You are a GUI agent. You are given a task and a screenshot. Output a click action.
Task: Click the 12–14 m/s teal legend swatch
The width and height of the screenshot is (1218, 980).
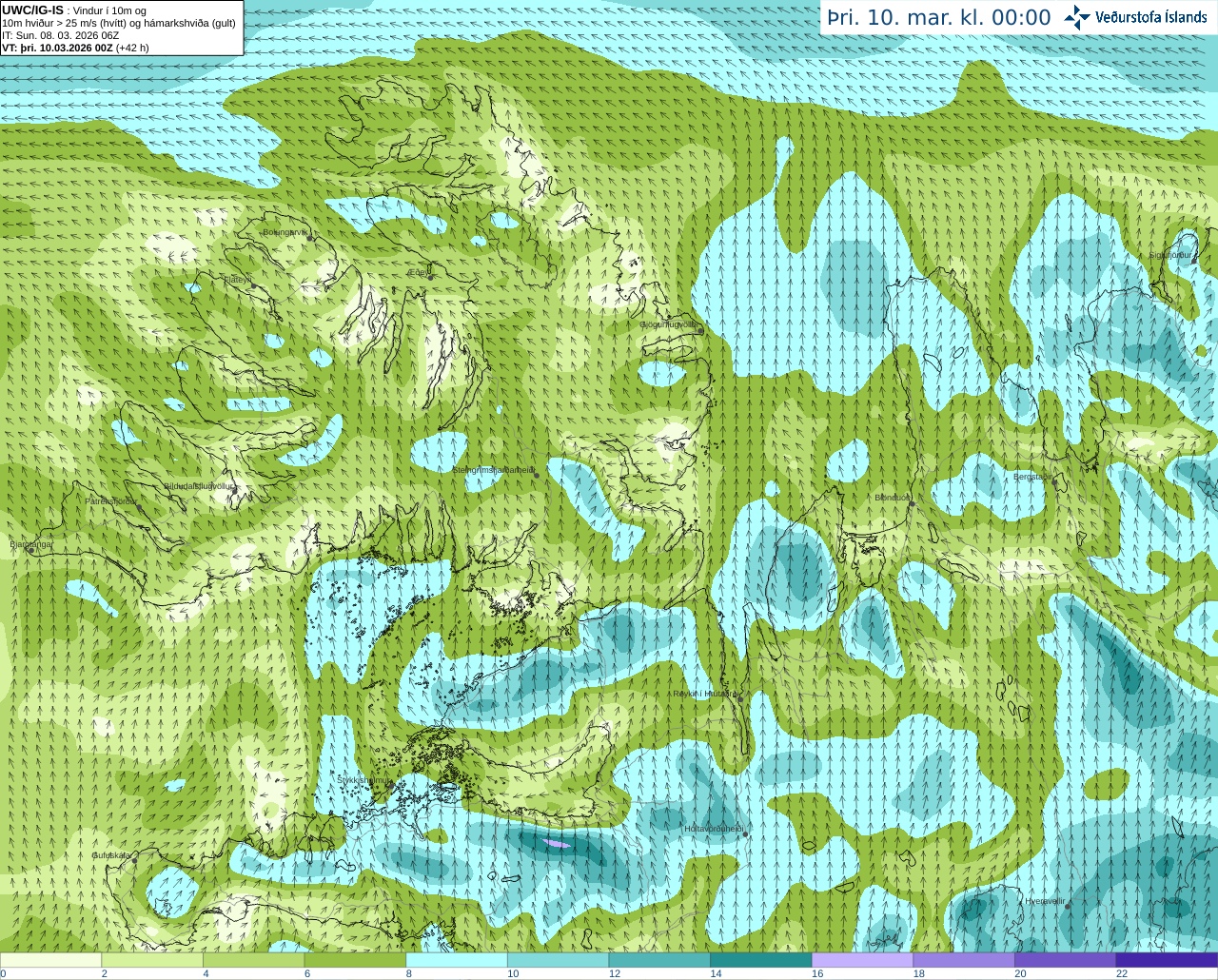coord(659,960)
